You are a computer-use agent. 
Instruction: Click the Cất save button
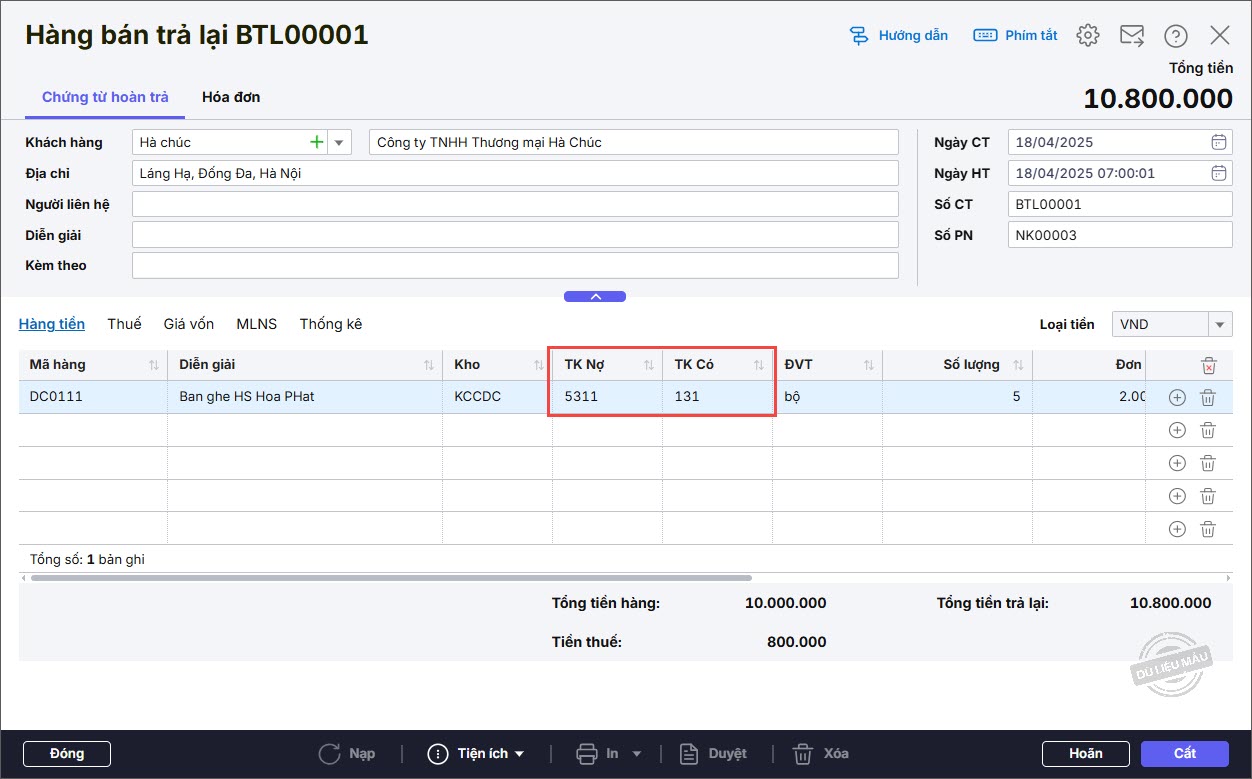click(x=1184, y=753)
